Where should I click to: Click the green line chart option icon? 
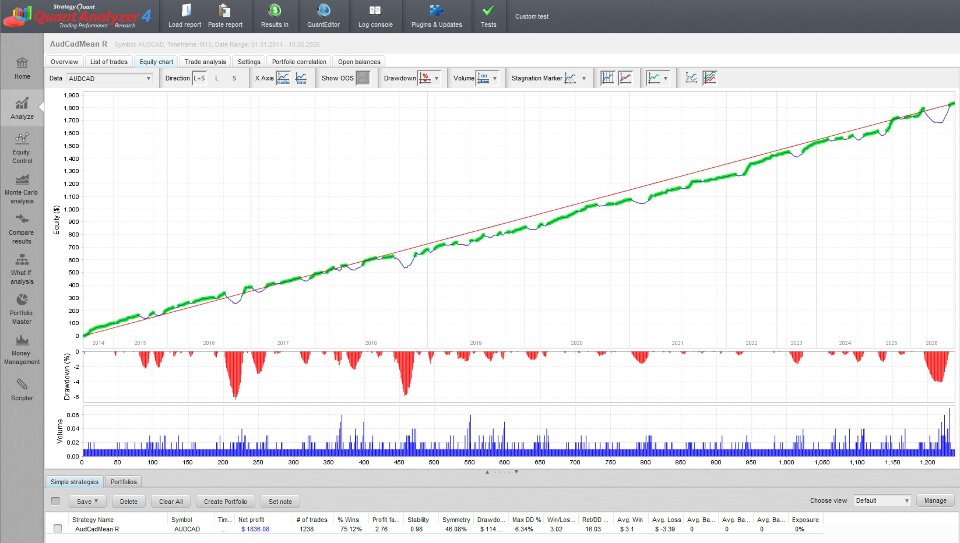coord(654,78)
